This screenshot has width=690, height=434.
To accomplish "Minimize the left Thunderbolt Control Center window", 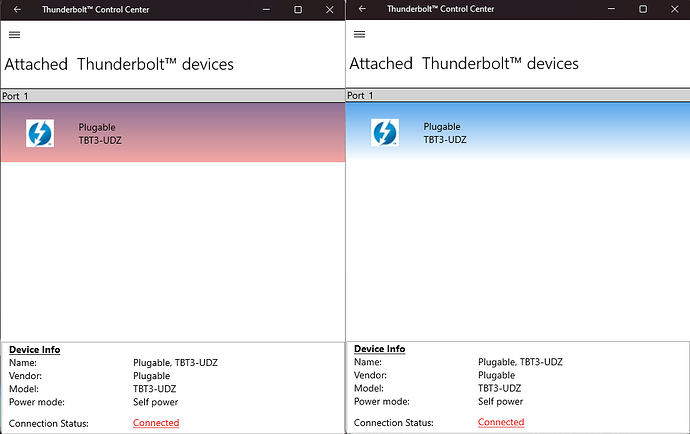I will pyautogui.click(x=266, y=9).
